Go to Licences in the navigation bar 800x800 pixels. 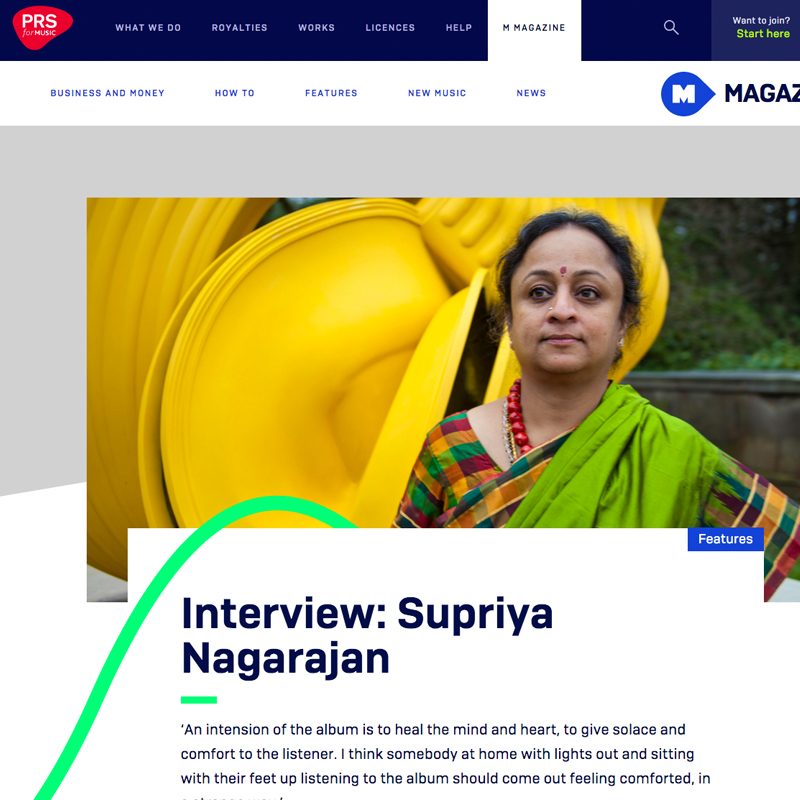pos(390,28)
